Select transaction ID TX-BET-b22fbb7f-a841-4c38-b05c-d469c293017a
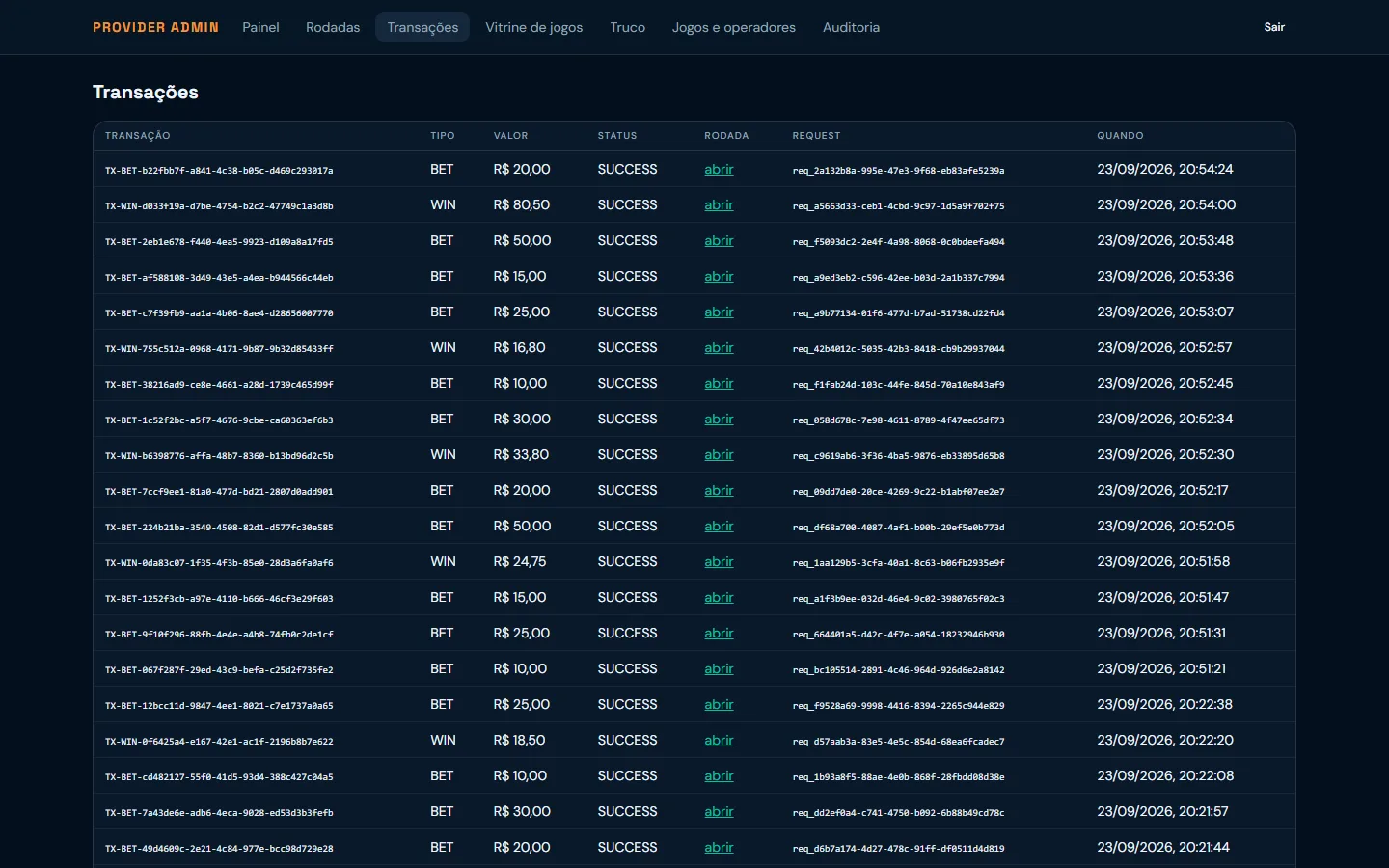 click(x=219, y=171)
